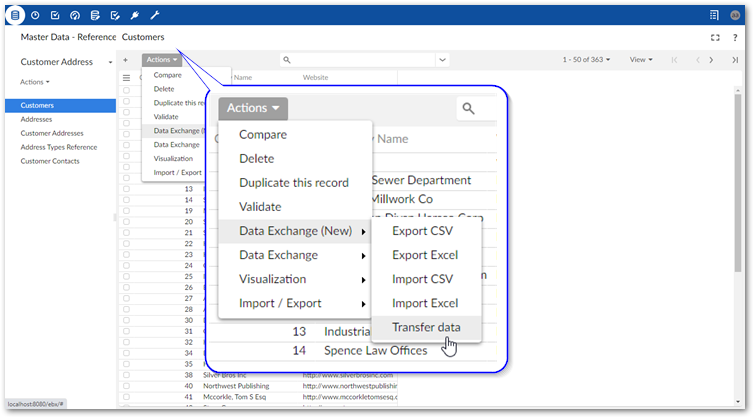Open the Customer Contacts table in sidebar
Screen dimensions: 754x418
[50, 161]
